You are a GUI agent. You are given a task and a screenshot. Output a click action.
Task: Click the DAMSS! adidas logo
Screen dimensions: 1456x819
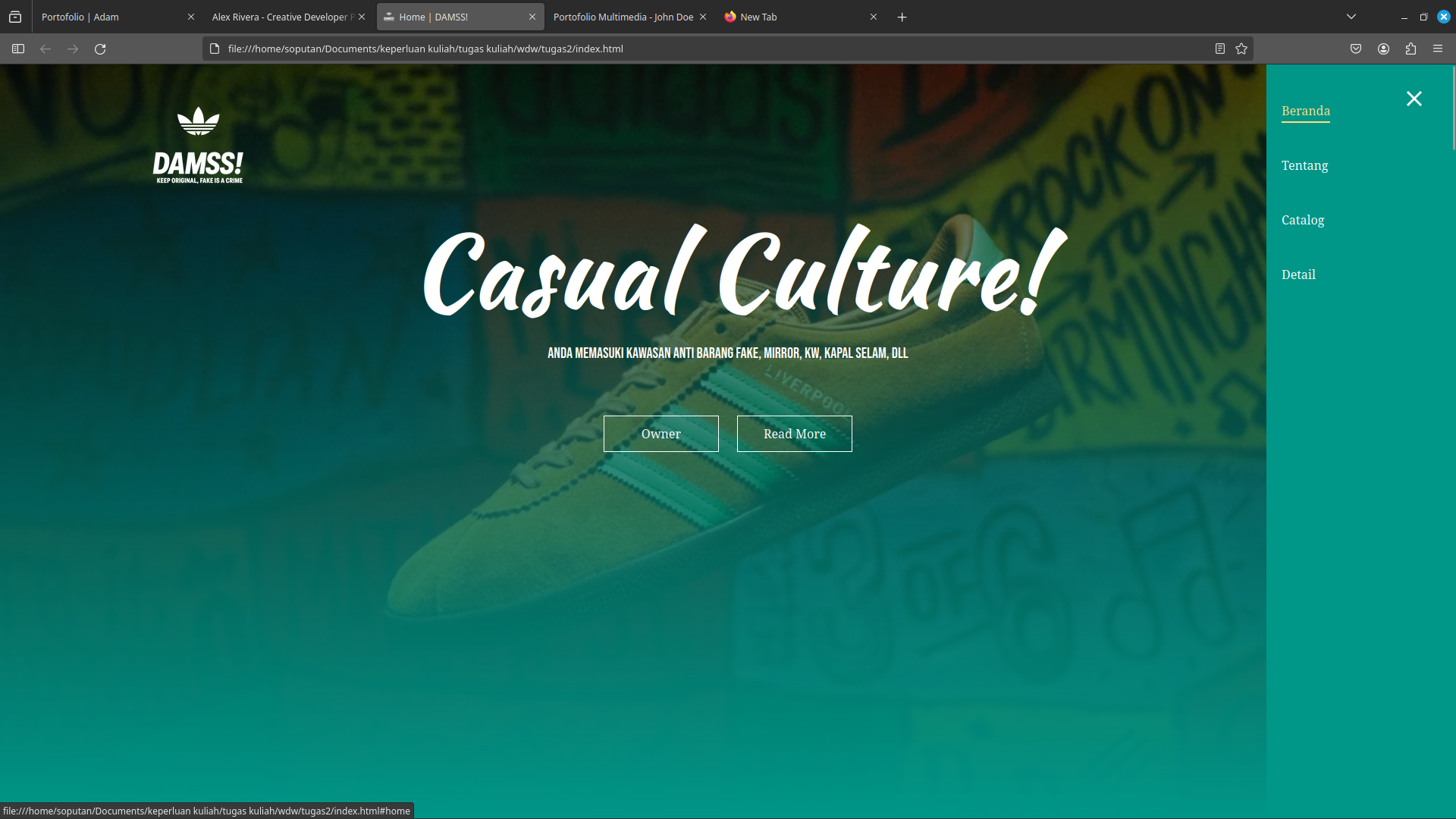(198, 146)
